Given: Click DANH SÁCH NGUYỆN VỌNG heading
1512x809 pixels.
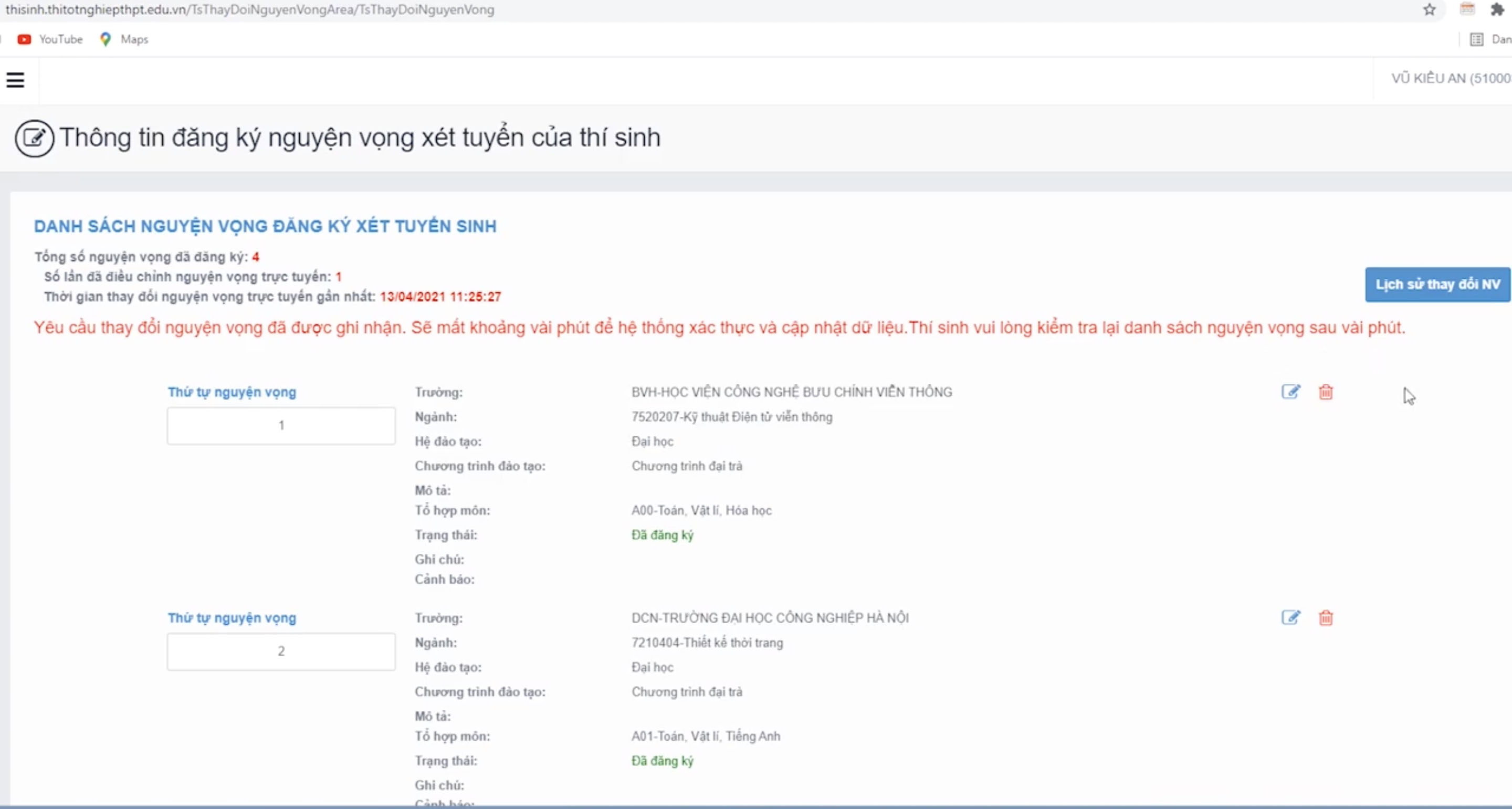Looking at the screenshot, I should (265, 226).
